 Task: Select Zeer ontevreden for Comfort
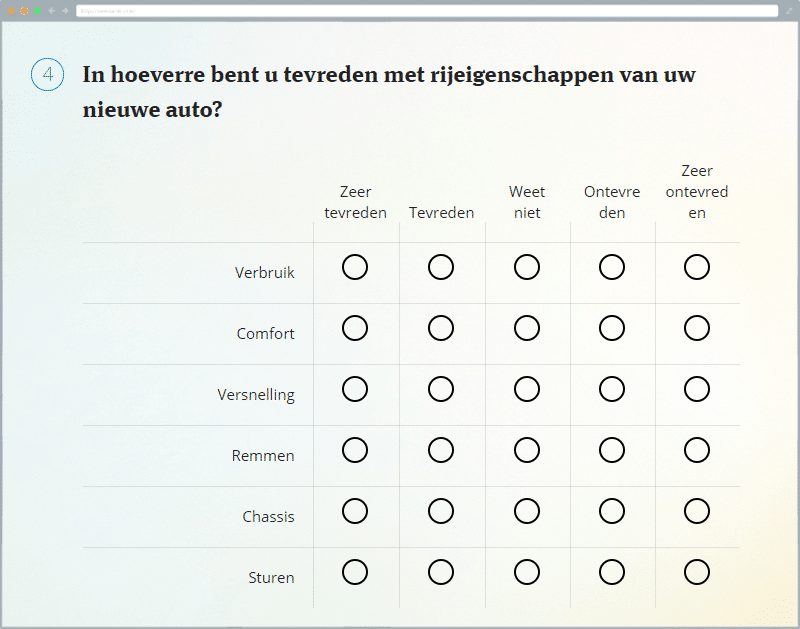coord(697,328)
